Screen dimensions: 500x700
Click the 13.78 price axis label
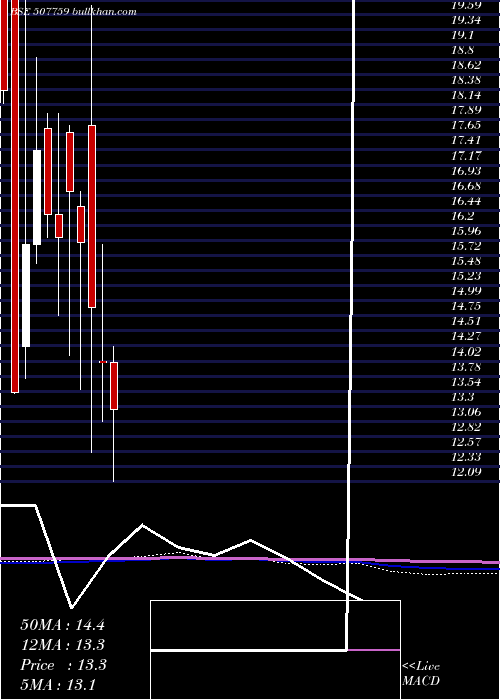click(466, 367)
